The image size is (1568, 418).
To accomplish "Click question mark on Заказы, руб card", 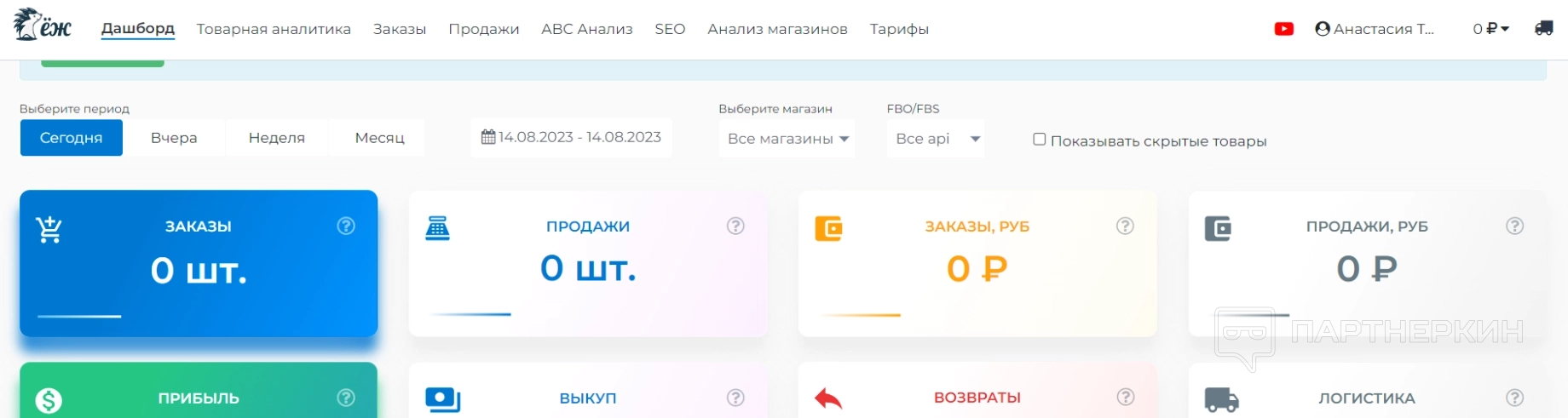I will click(x=1125, y=226).
